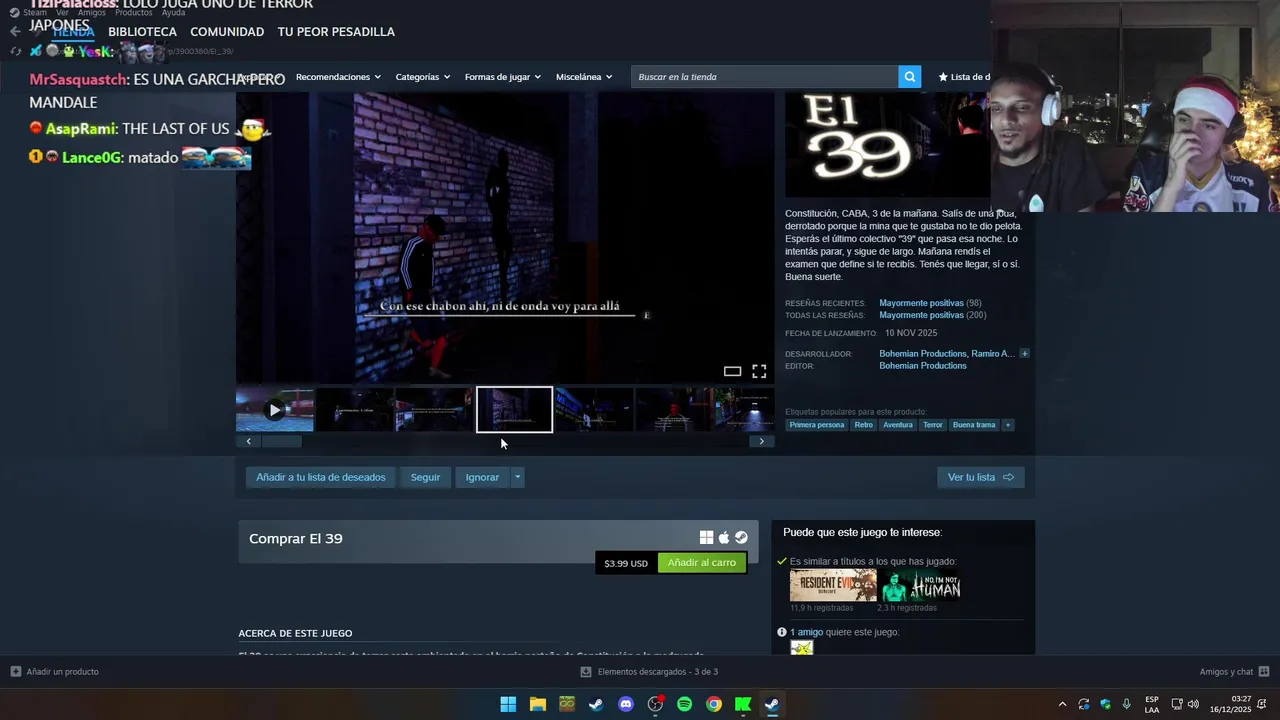Open Amigos y chat icon
This screenshot has width=1280, height=720.
click(1264, 672)
